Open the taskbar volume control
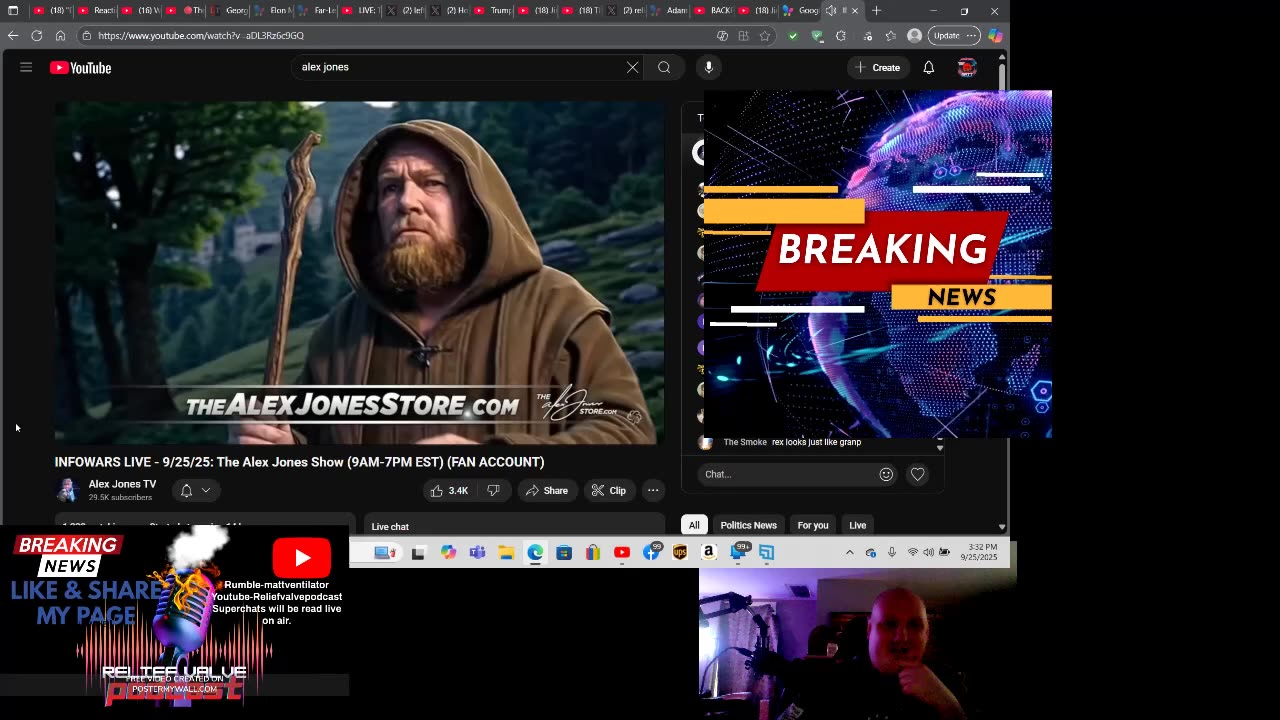Viewport: 1280px width, 720px height. tap(928, 552)
